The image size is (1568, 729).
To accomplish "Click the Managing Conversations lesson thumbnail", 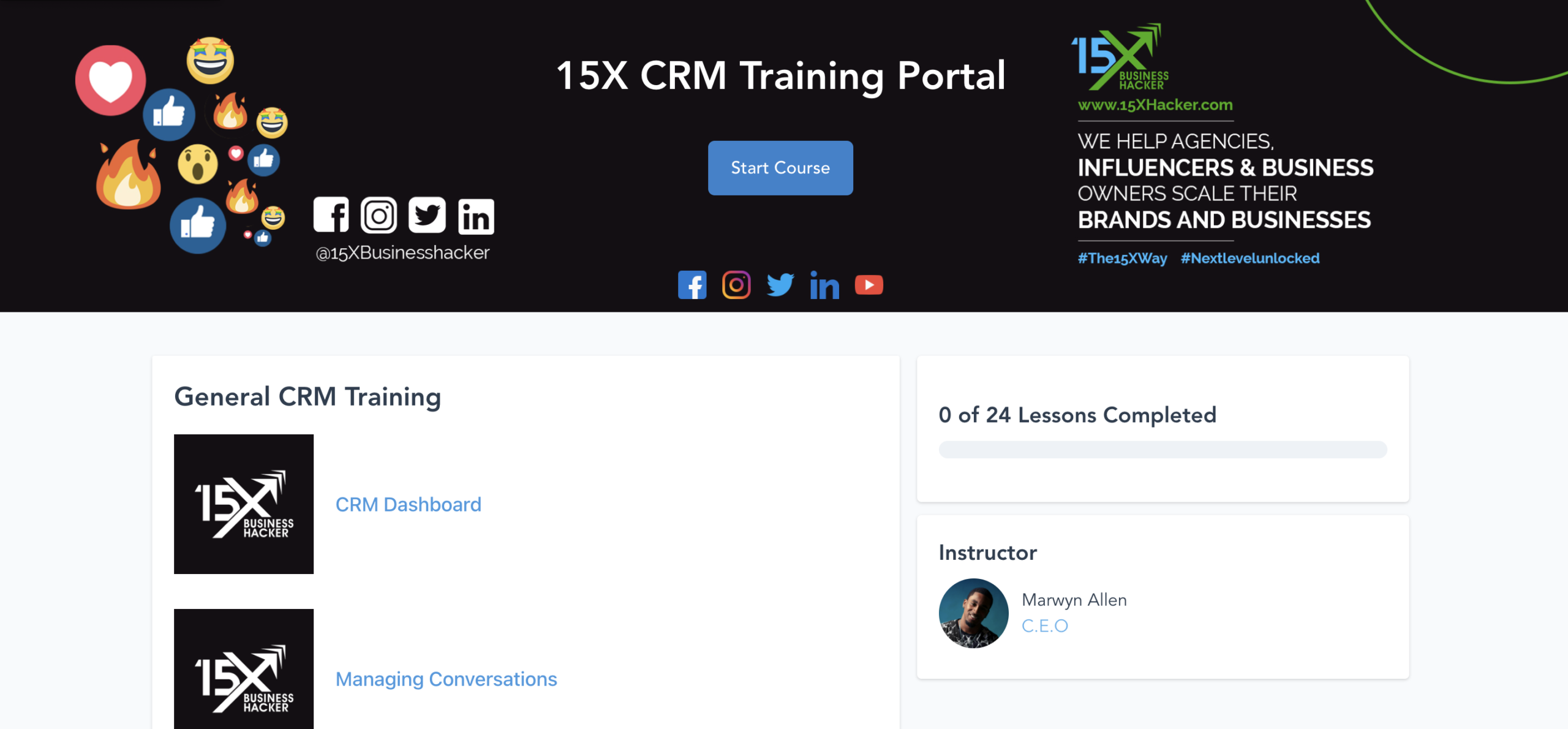I will pos(244,669).
